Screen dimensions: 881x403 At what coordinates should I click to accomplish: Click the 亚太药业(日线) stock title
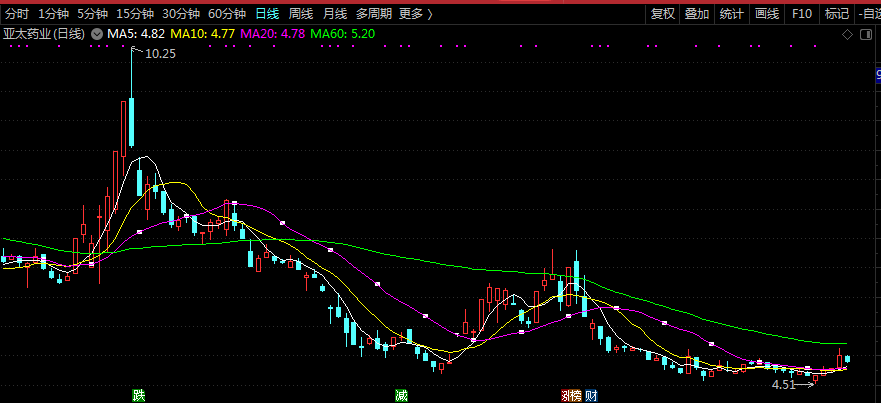coord(44,34)
